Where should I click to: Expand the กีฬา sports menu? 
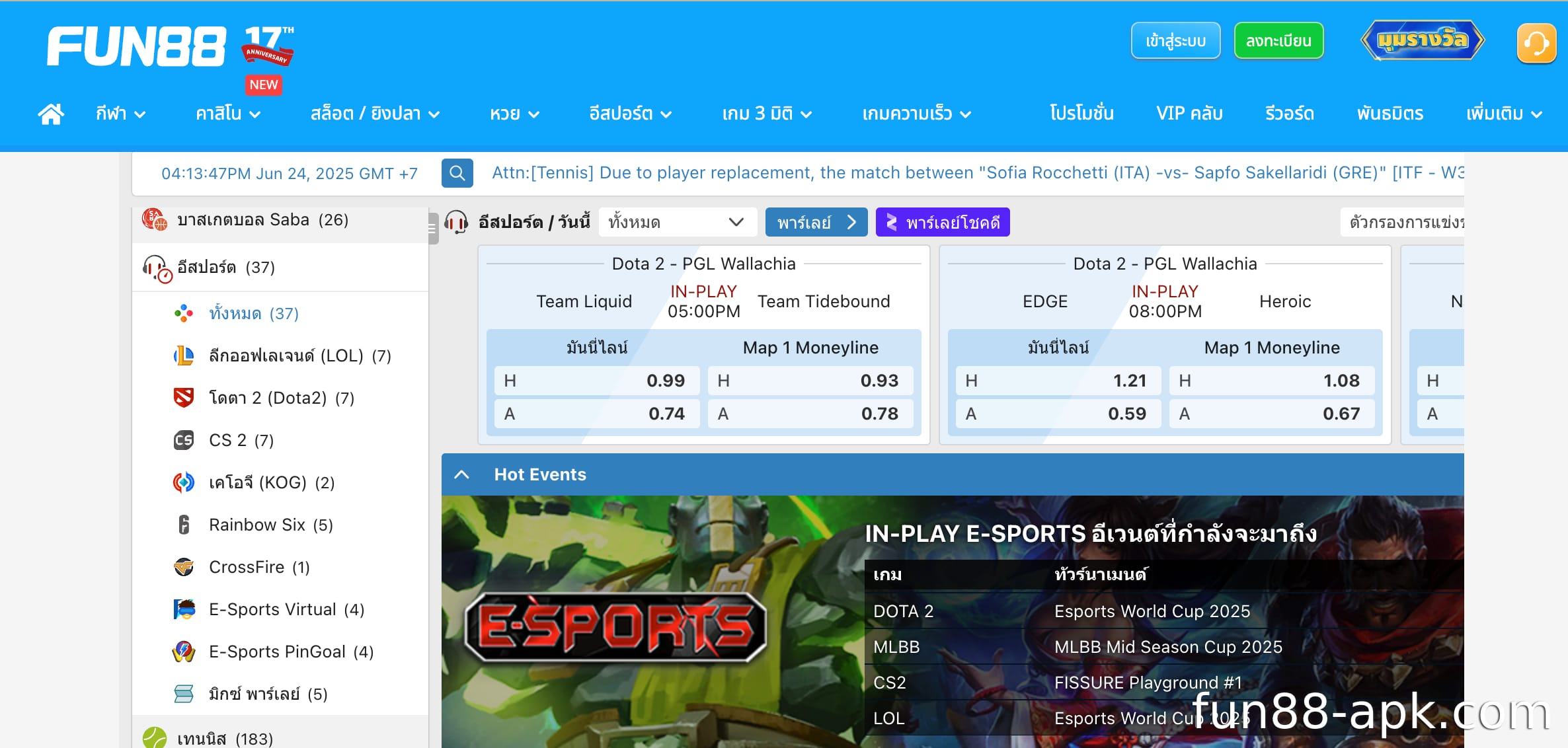(x=120, y=114)
